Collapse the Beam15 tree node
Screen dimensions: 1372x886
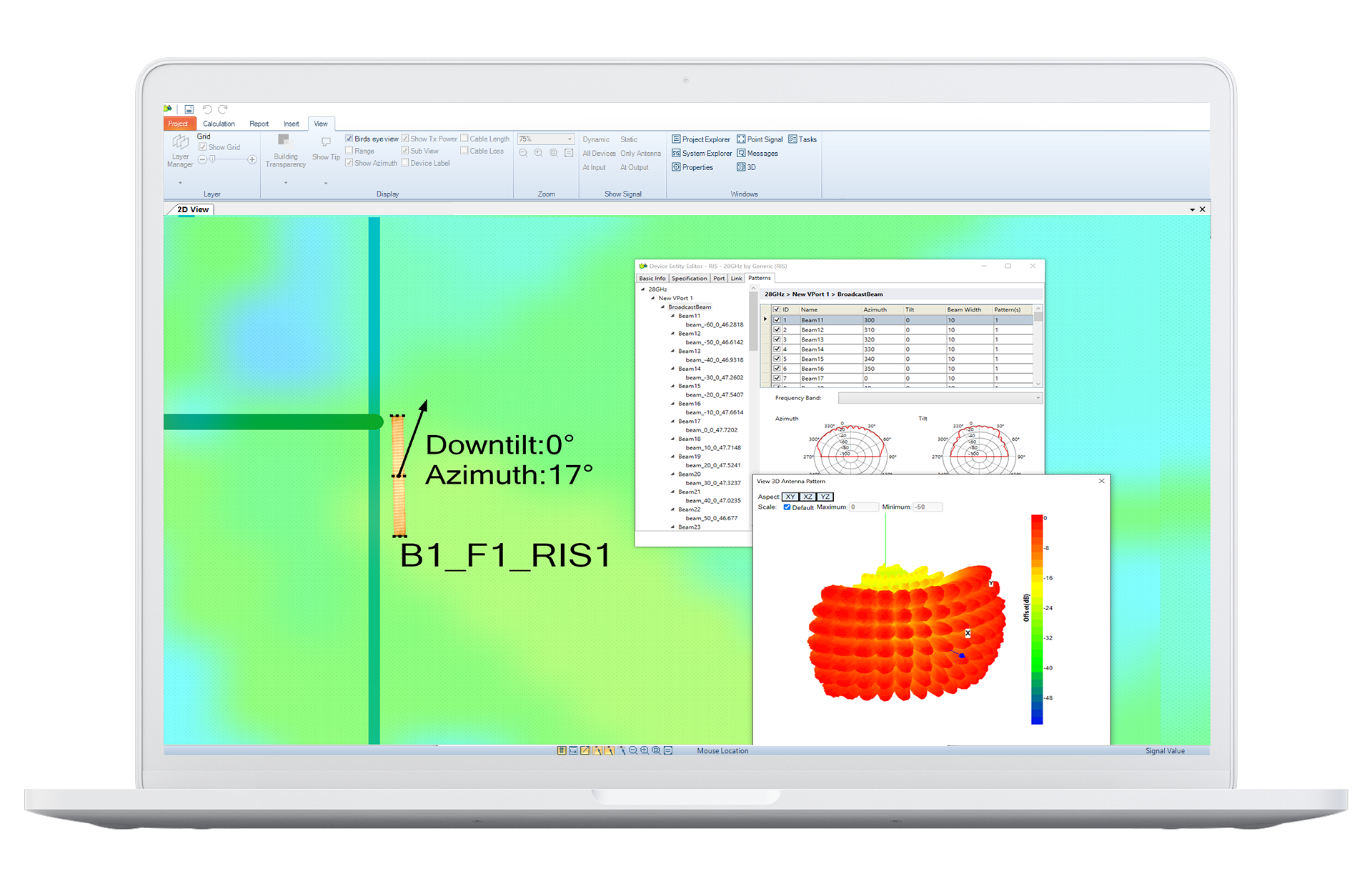[x=672, y=386]
